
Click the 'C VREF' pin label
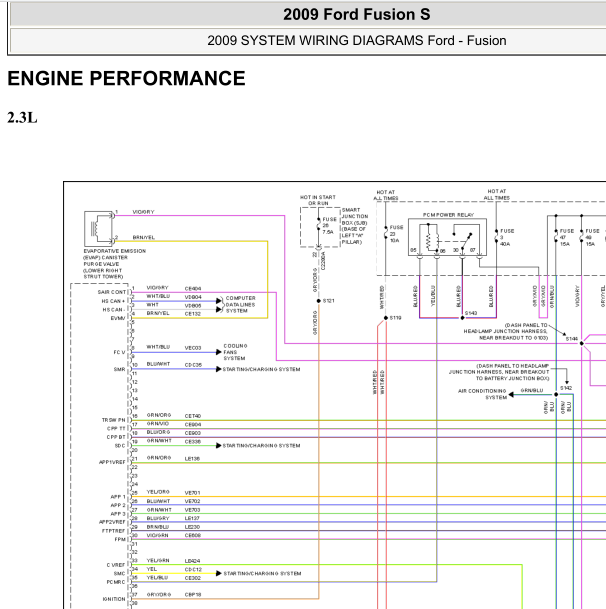tap(116, 565)
